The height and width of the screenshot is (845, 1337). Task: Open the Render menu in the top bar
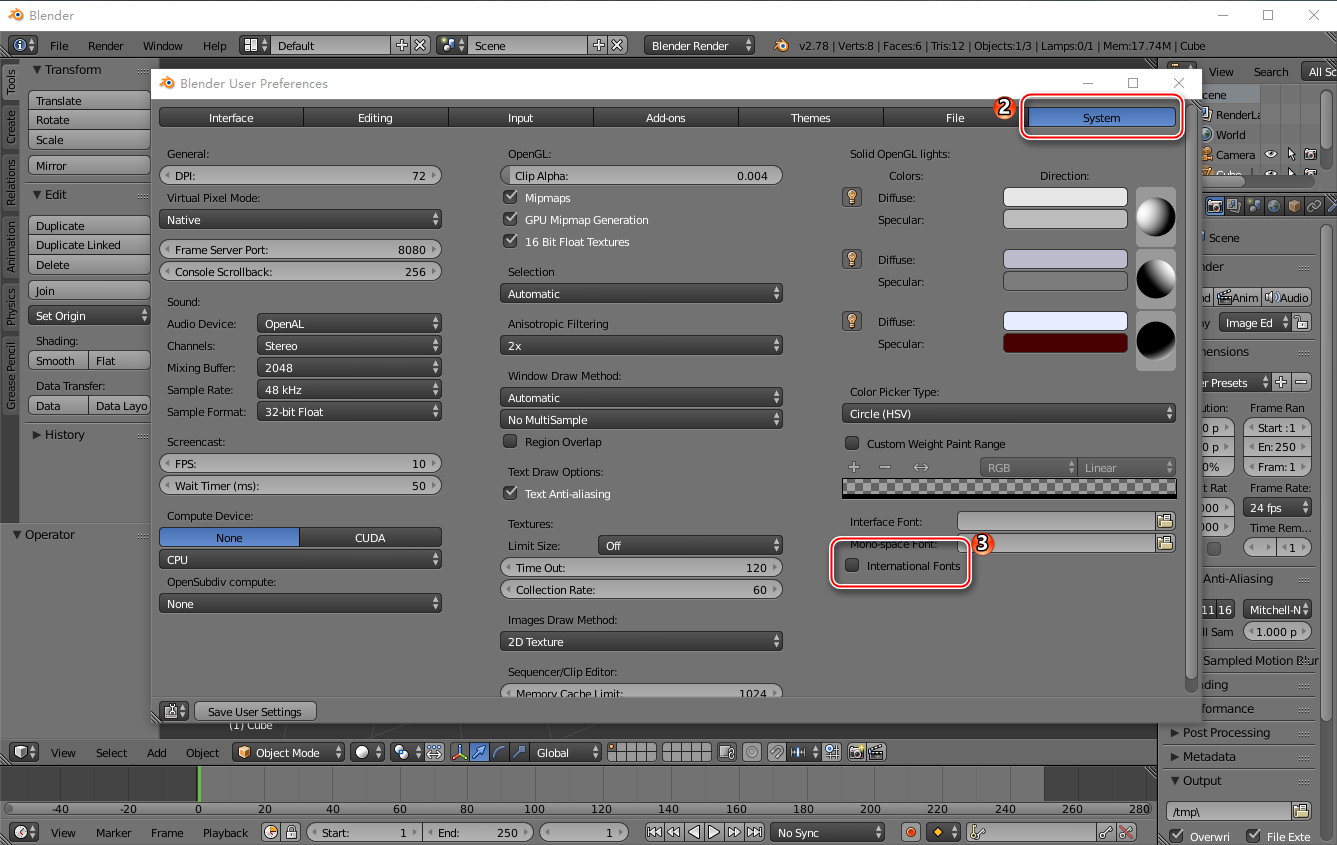(x=106, y=45)
